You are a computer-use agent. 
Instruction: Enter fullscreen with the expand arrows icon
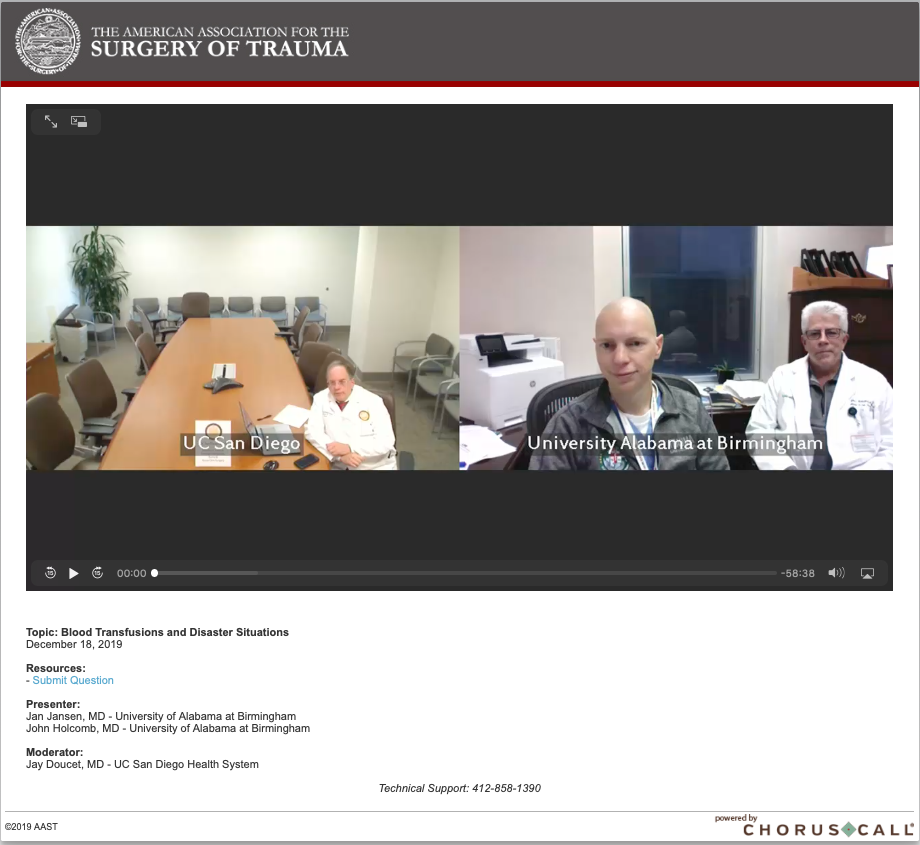point(51,121)
